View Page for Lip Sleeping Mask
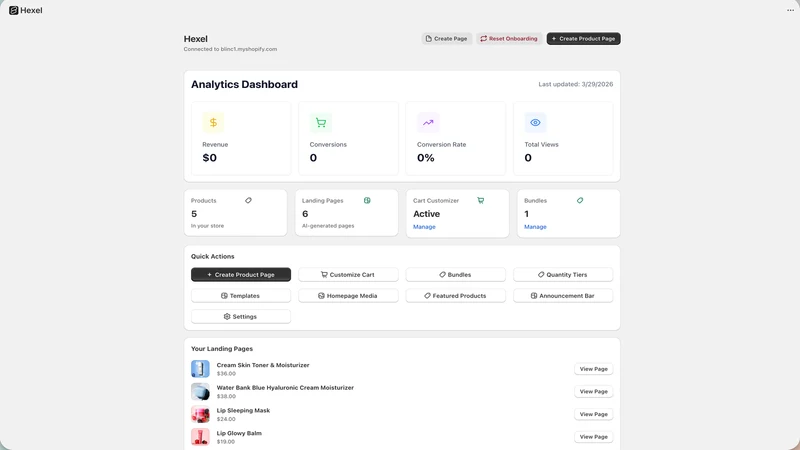The image size is (800, 450). [593, 414]
